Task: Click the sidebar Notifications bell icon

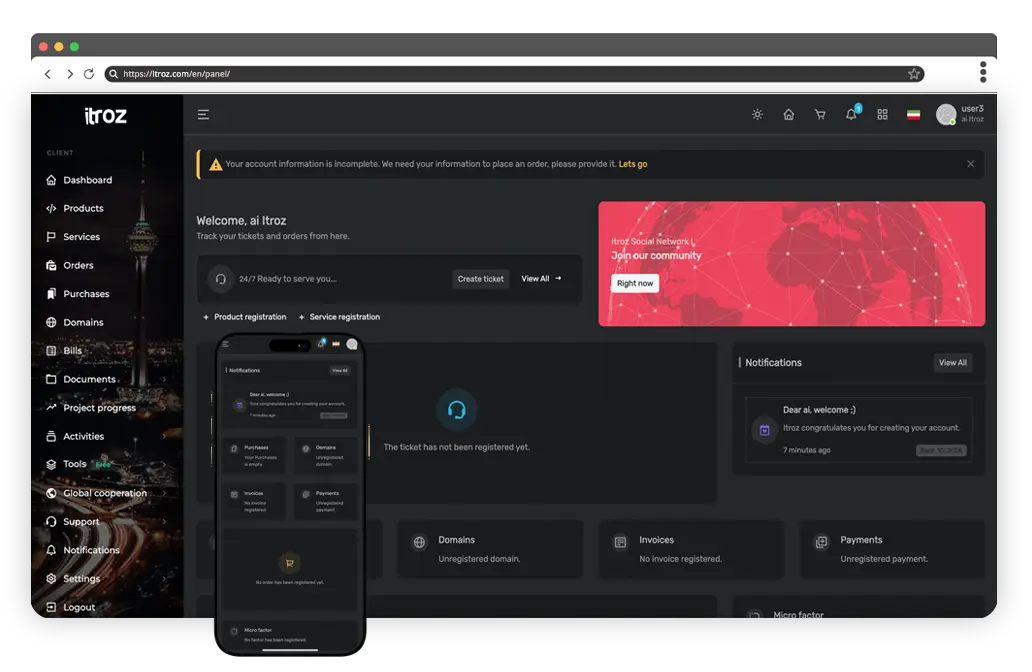Action: coord(51,550)
